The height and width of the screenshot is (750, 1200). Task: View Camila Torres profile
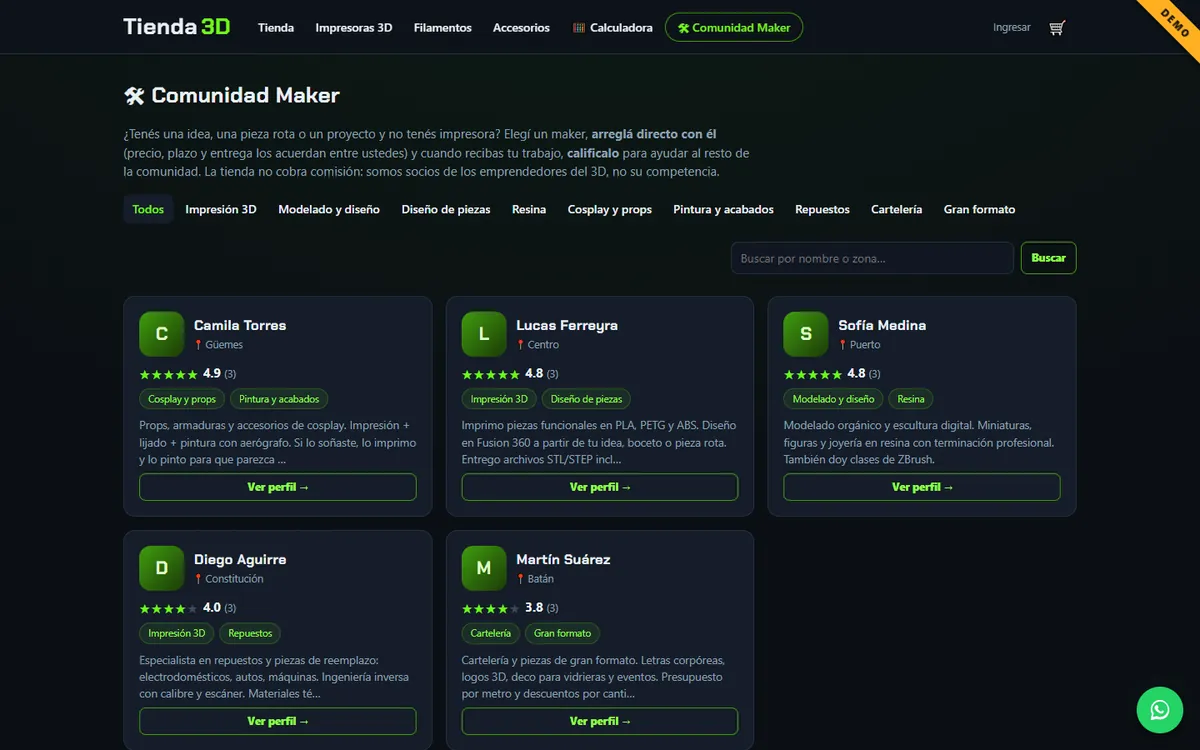pos(278,487)
